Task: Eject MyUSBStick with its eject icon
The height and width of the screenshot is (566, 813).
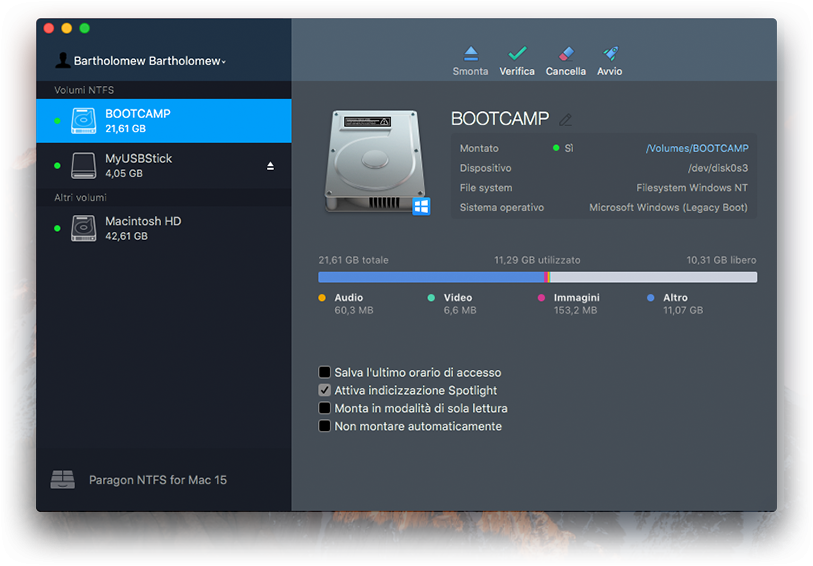Action: click(x=270, y=166)
